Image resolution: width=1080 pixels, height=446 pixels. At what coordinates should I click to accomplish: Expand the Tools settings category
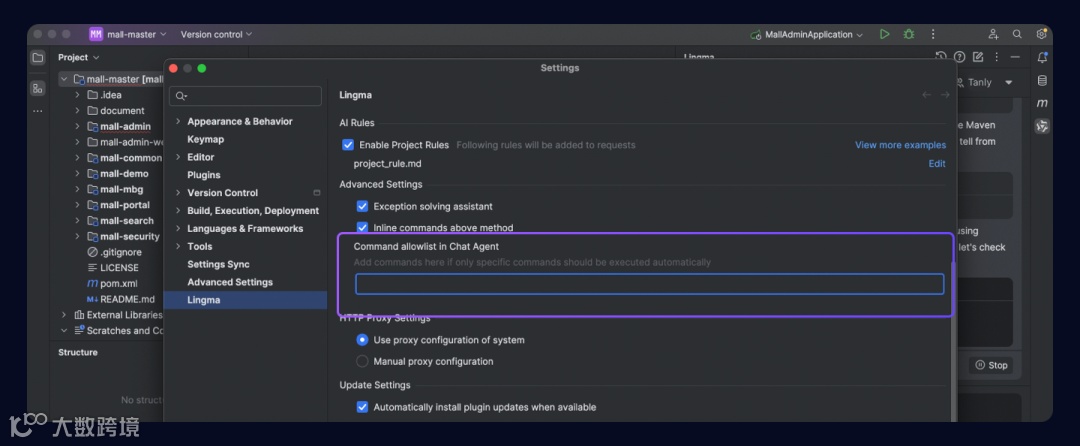click(x=178, y=246)
